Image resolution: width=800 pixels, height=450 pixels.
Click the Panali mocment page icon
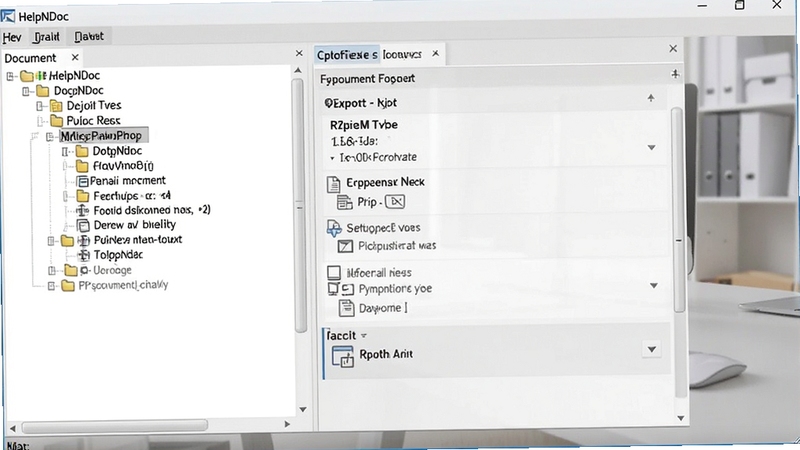tap(82, 181)
